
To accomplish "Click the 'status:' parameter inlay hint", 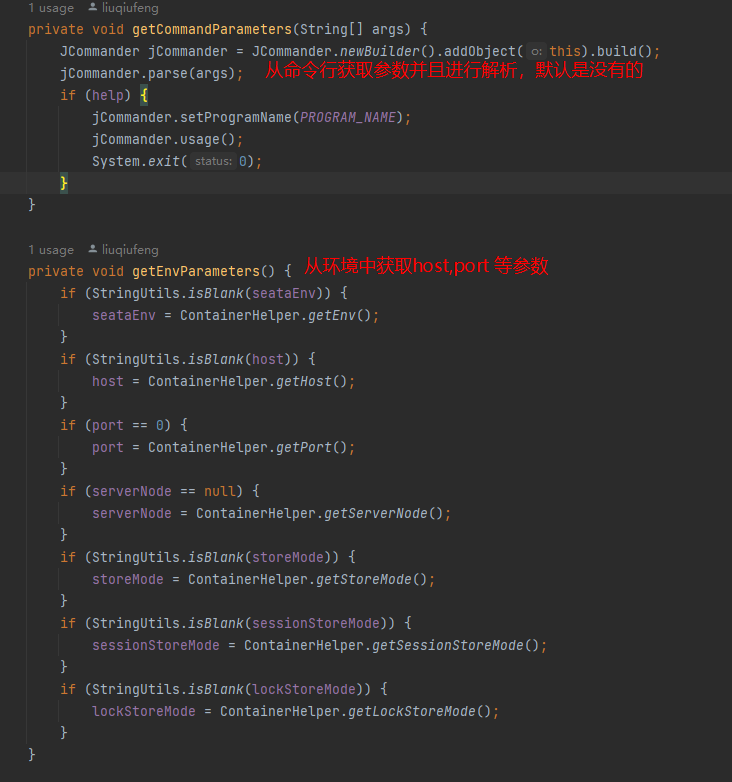I will coord(213,161).
